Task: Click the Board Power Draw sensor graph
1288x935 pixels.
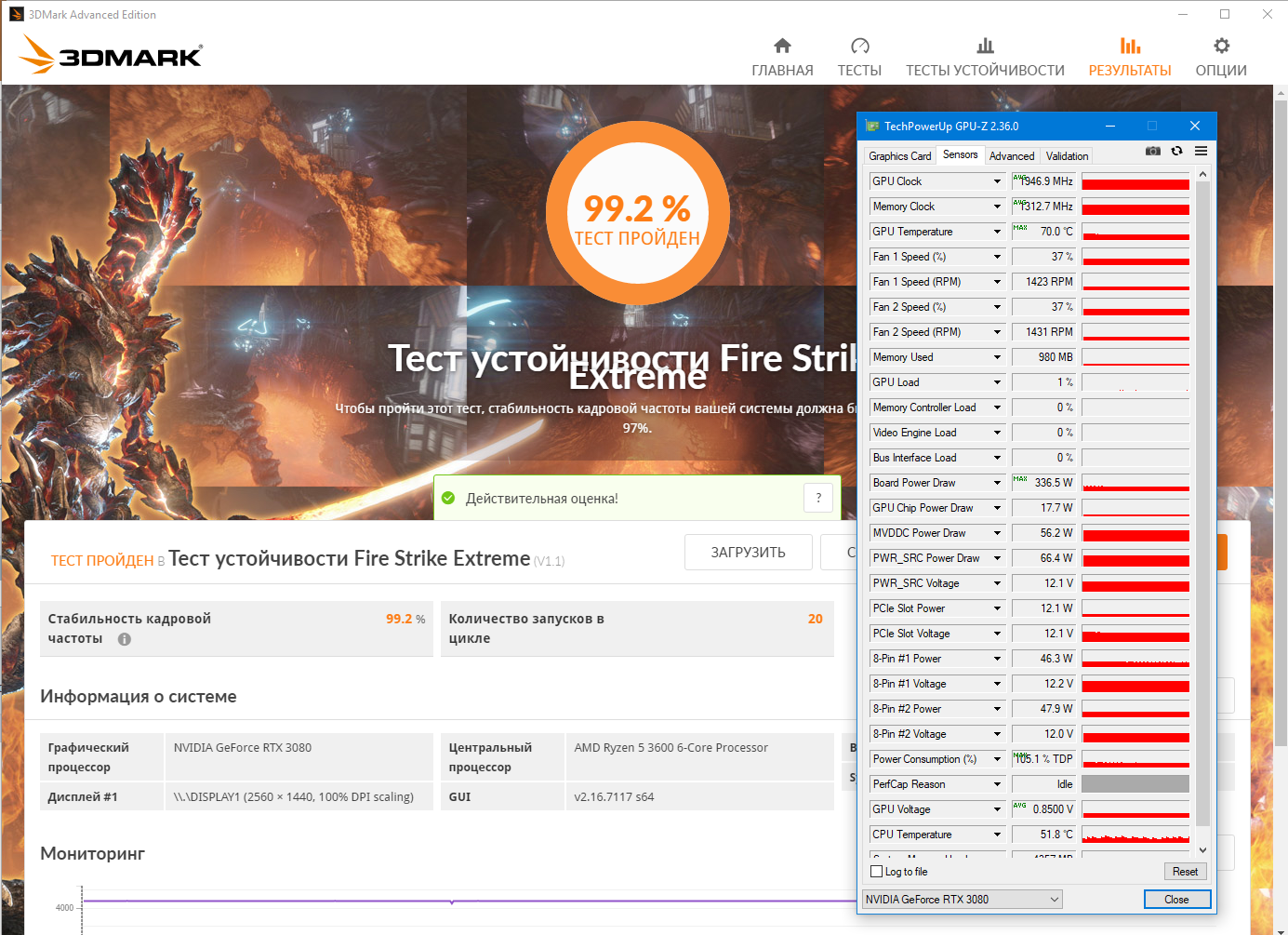Action: tap(1135, 483)
